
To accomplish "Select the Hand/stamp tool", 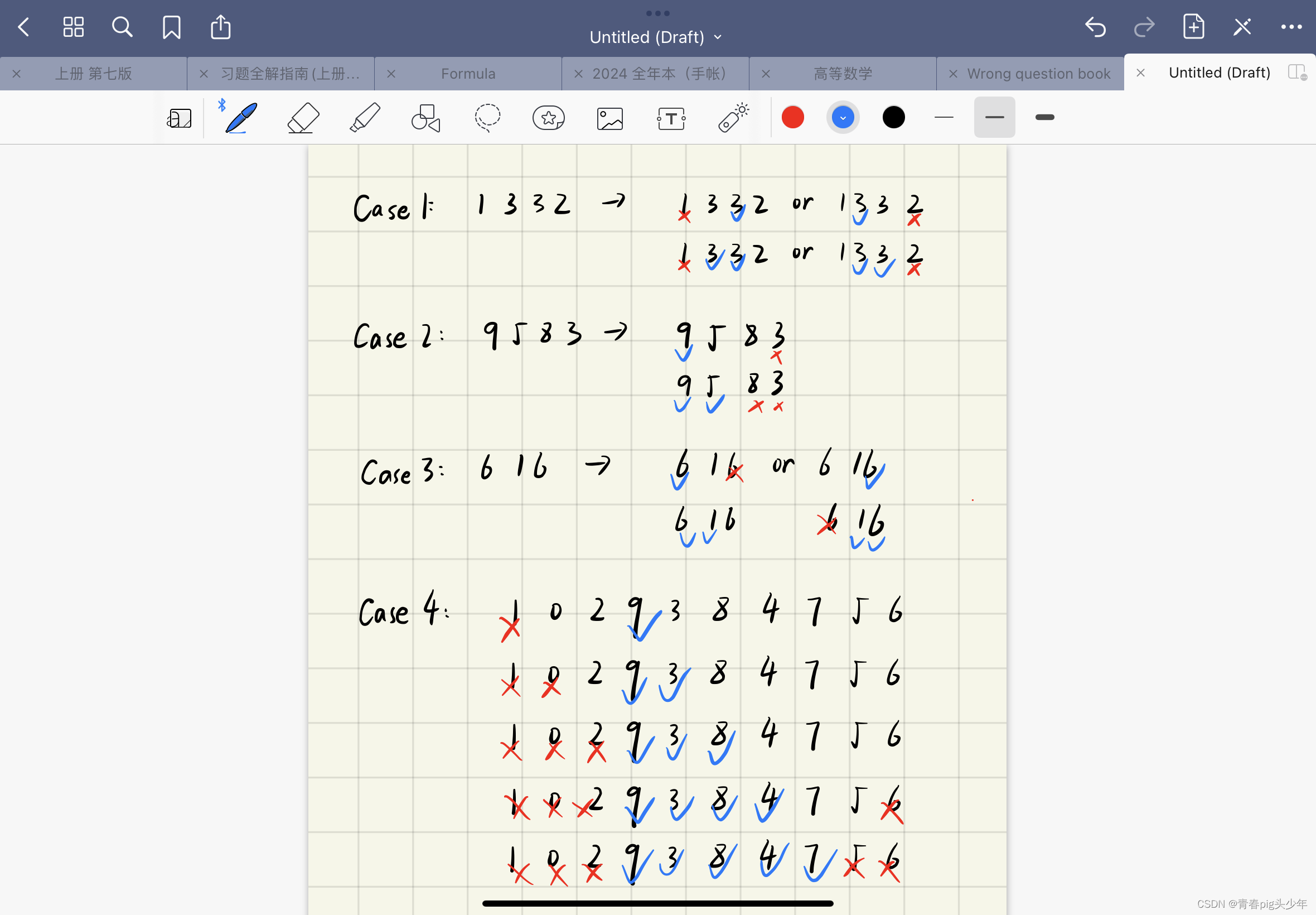I will tap(549, 117).
